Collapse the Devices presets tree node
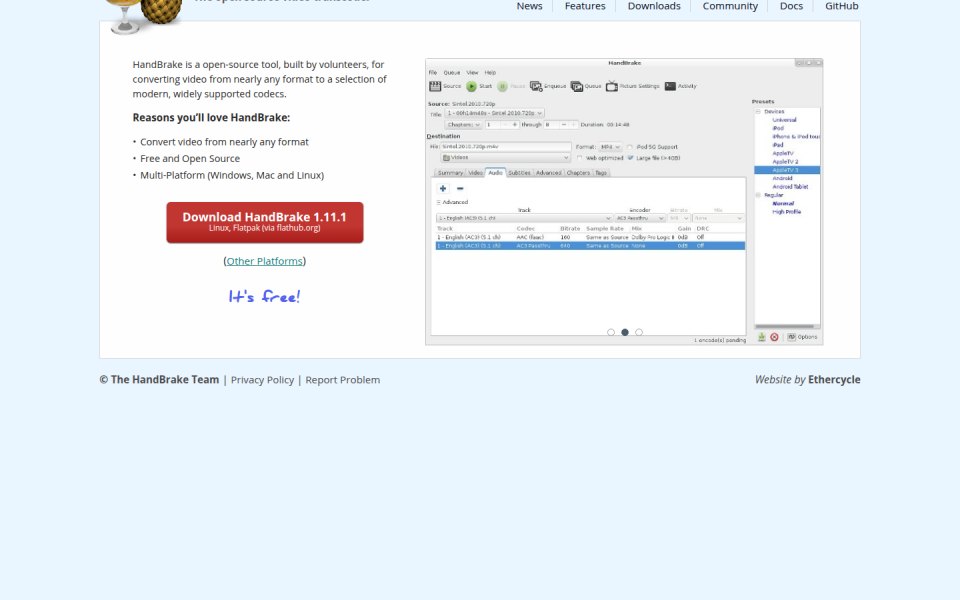The image size is (960, 600). click(x=757, y=112)
